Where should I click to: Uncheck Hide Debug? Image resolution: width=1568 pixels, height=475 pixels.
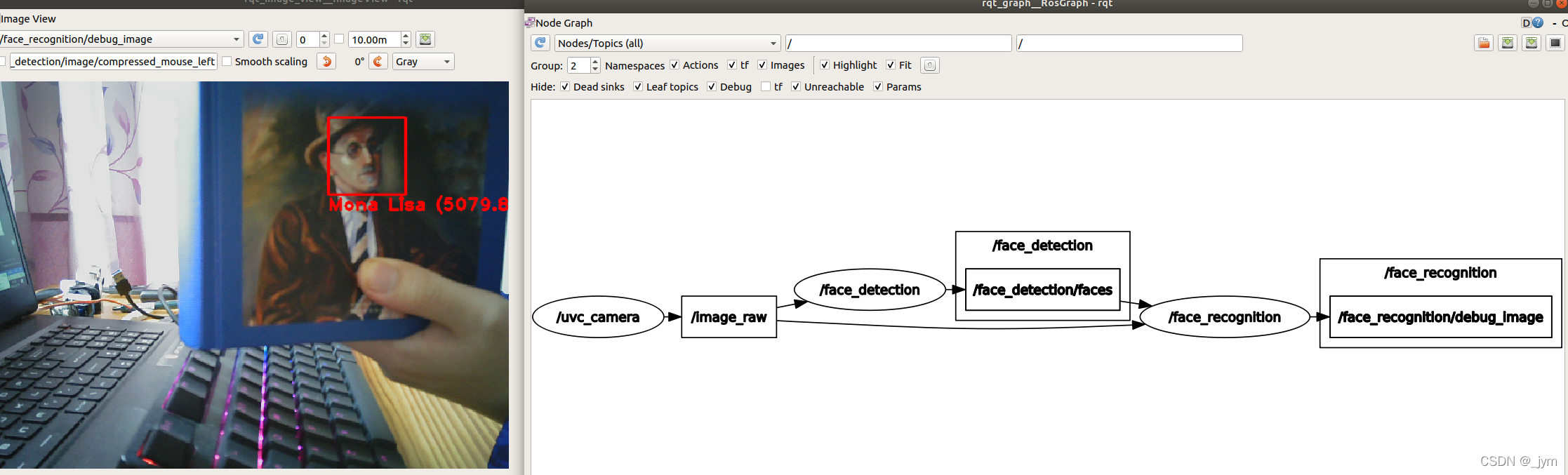click(x=712, y=87)
